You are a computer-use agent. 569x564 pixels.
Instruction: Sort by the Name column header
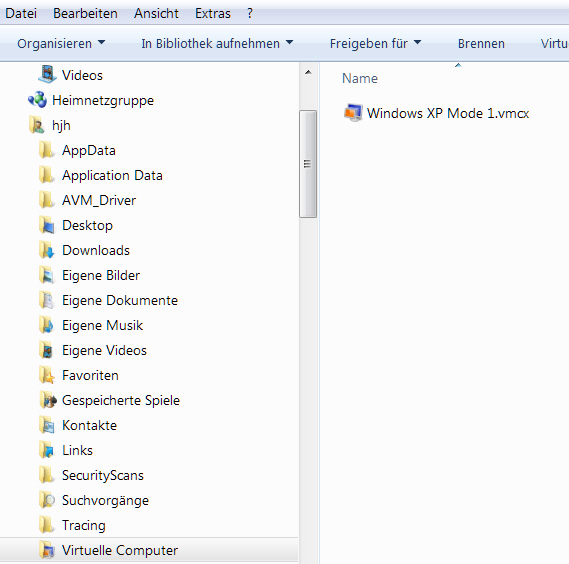pos(360,78)
